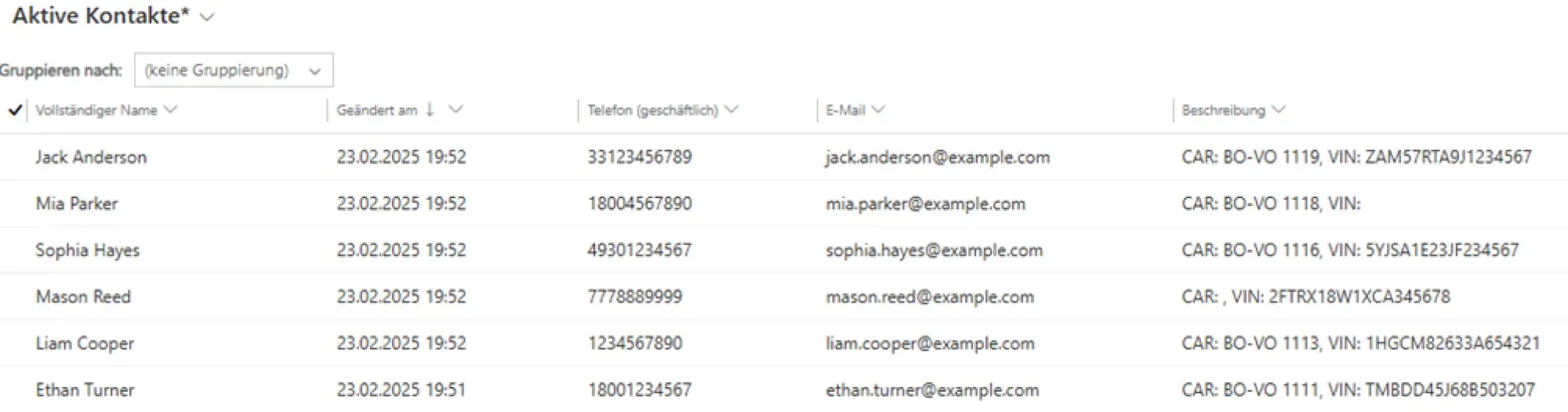Select description with VIN ZAM57RTA9J1234567
The width and height of the screenshot is (1568, 412).
coord(1356,157)
